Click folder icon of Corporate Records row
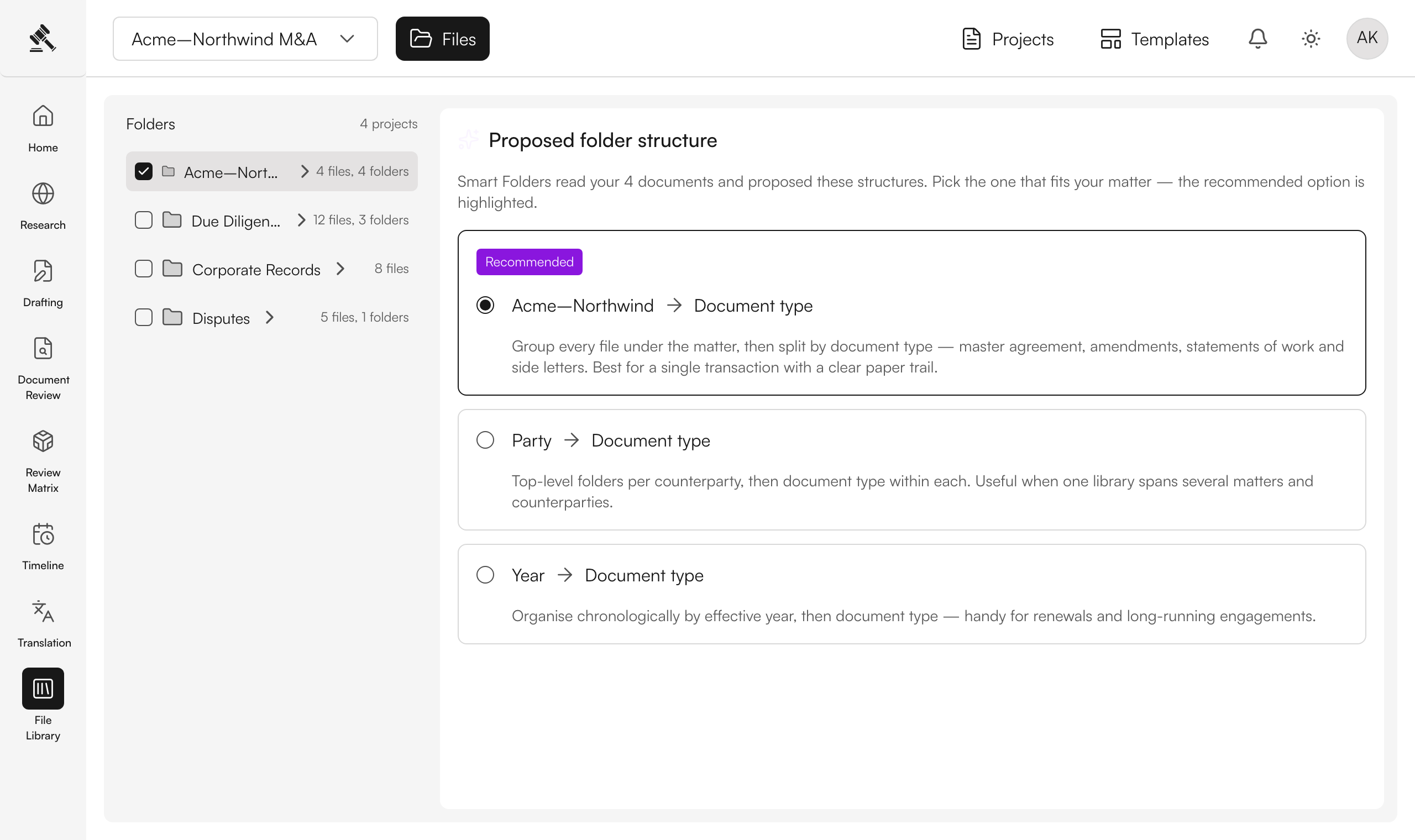The width and height of the screenshot is (1415, 840). point(172,268)
